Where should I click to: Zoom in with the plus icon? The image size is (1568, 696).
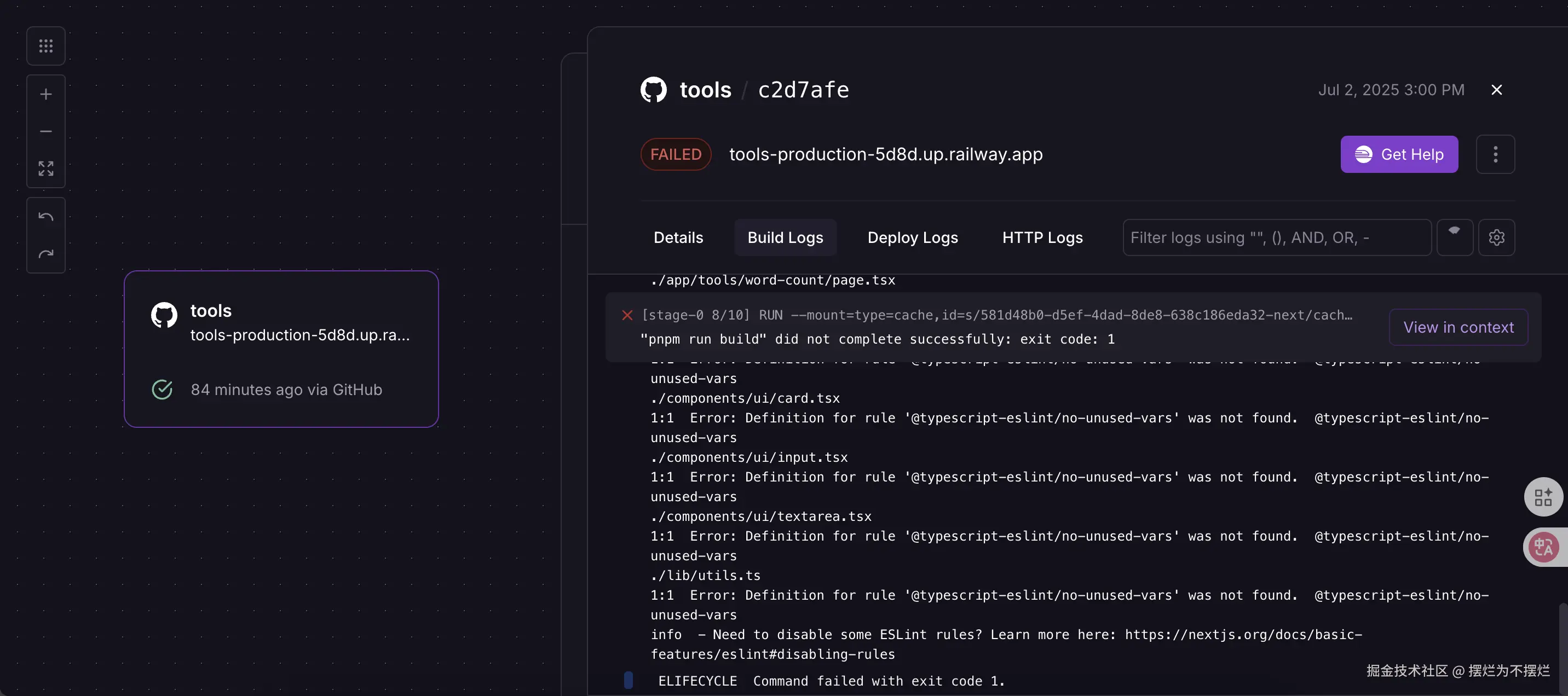[x=45, y=94]
